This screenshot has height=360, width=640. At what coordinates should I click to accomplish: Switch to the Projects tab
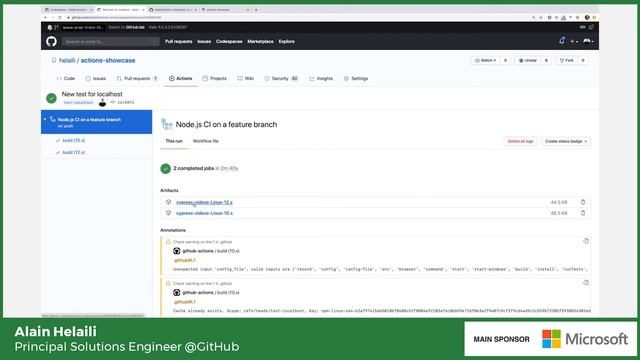[x=214, y=78]
